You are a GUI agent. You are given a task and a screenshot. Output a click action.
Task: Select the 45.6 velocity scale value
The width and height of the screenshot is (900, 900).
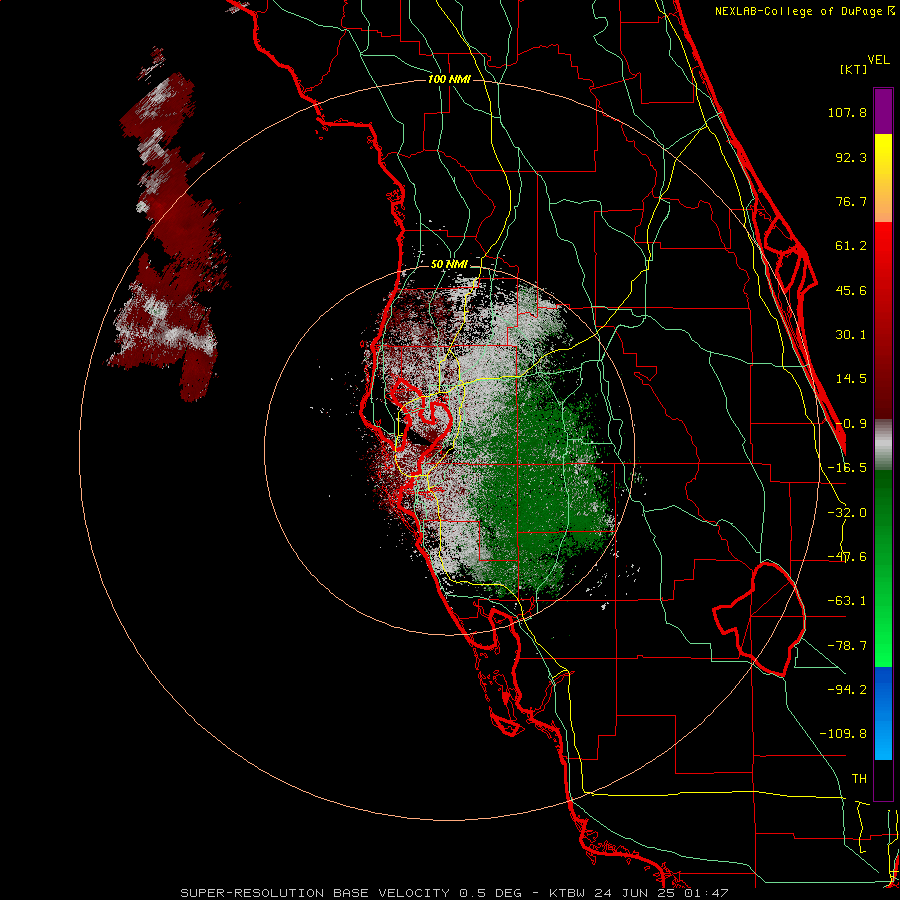851,290
